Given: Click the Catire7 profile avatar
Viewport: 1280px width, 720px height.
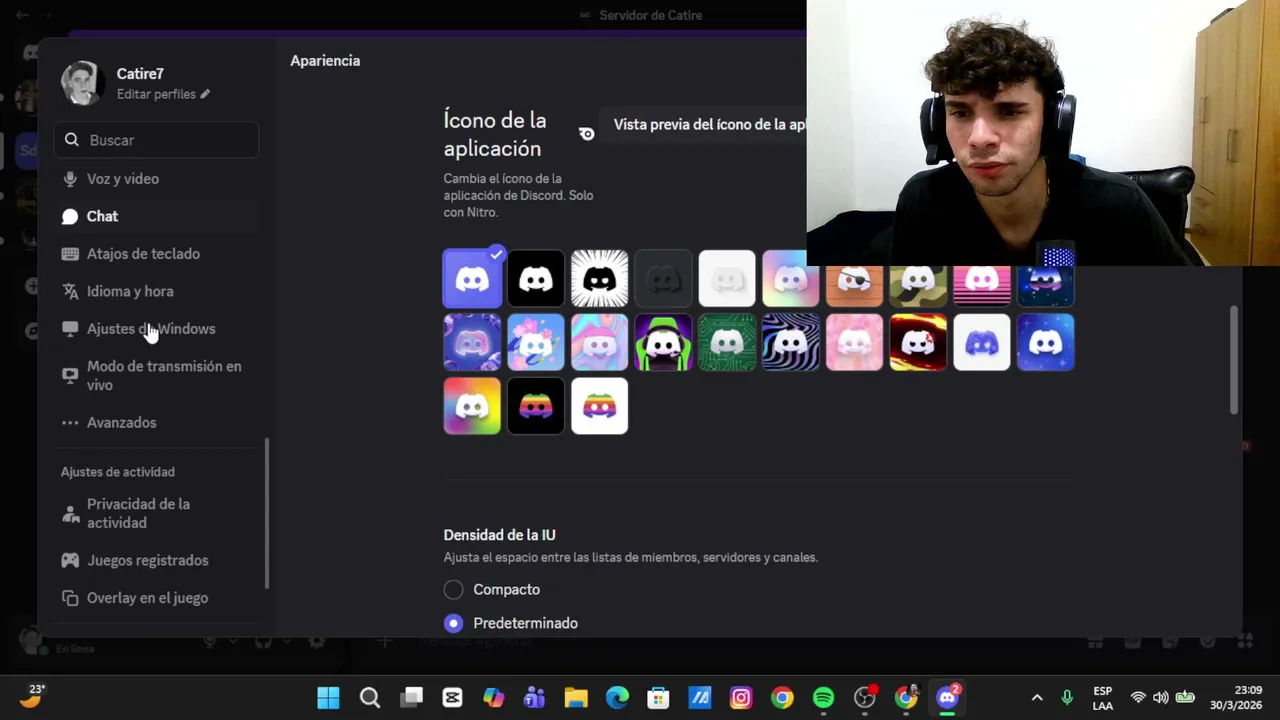Looking at the screenshot, I should pos(82,83).
